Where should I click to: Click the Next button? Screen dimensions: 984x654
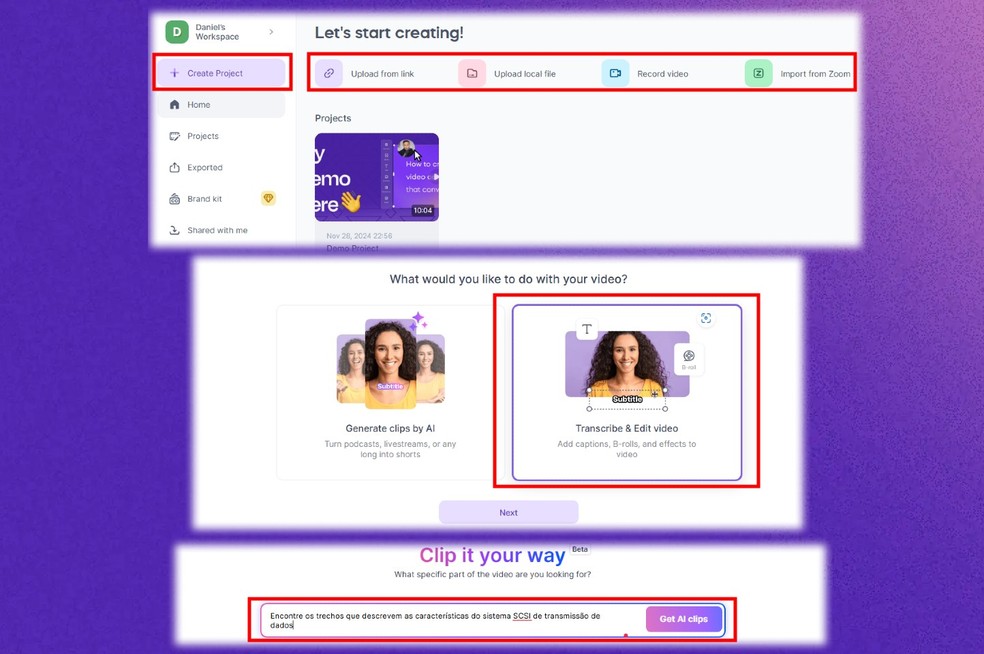[508, 513]
